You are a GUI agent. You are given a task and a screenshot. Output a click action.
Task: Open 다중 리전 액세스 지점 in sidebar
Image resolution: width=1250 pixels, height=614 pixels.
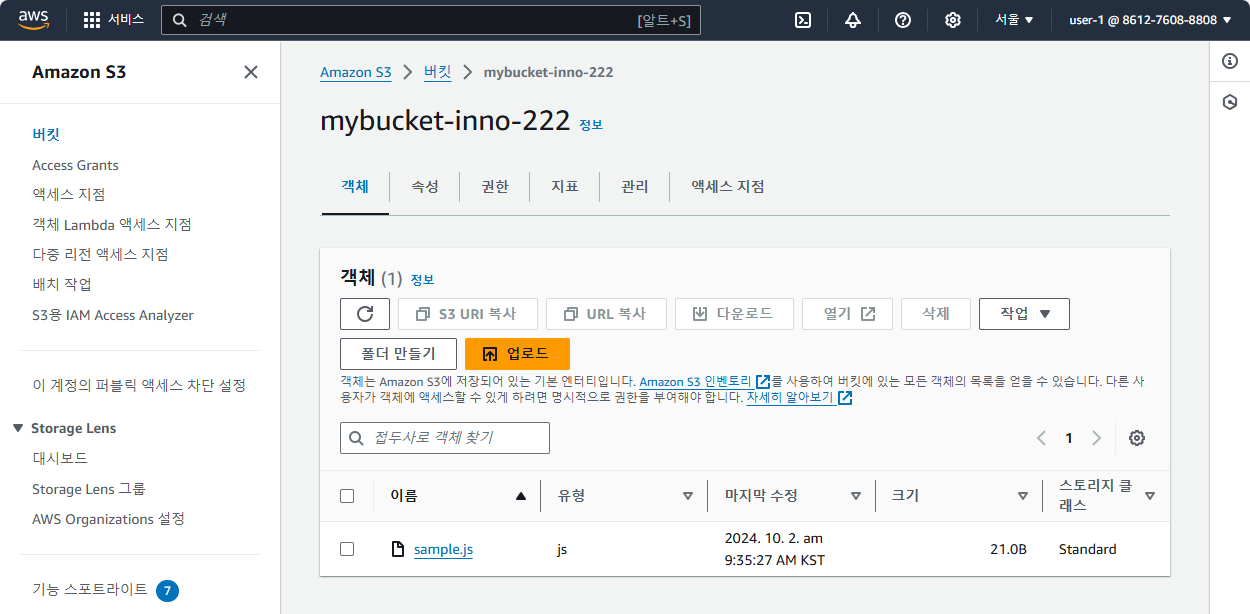[x=100, y=254]
